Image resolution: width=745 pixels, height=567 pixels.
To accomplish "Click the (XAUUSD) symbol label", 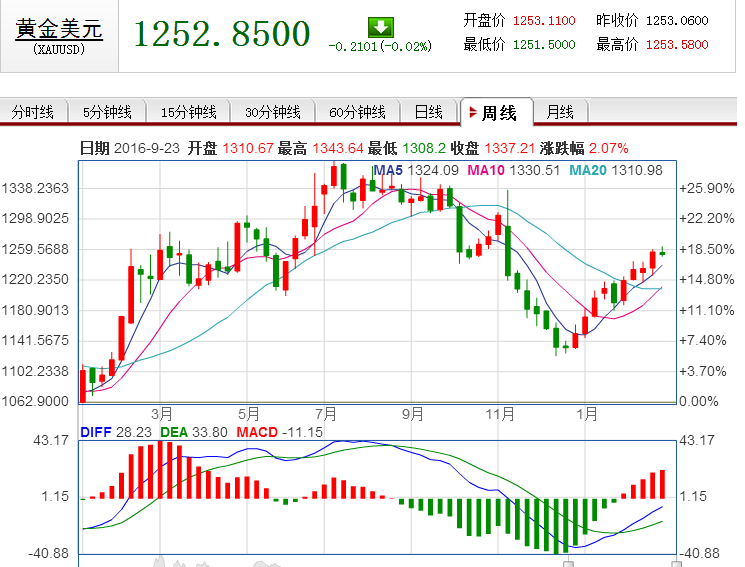I will [x=59, y=49].
